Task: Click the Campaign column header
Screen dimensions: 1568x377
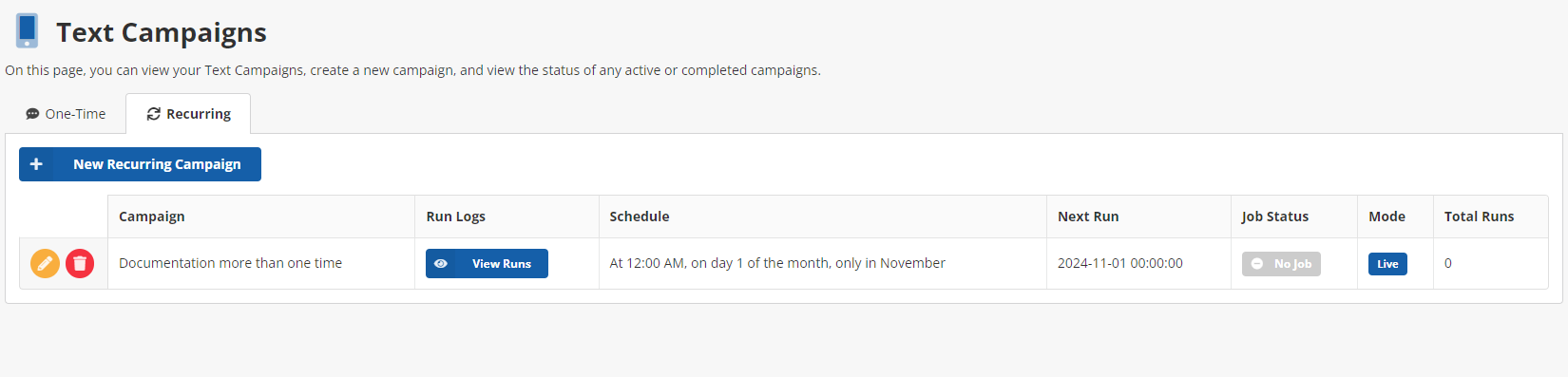Action: 152,217
